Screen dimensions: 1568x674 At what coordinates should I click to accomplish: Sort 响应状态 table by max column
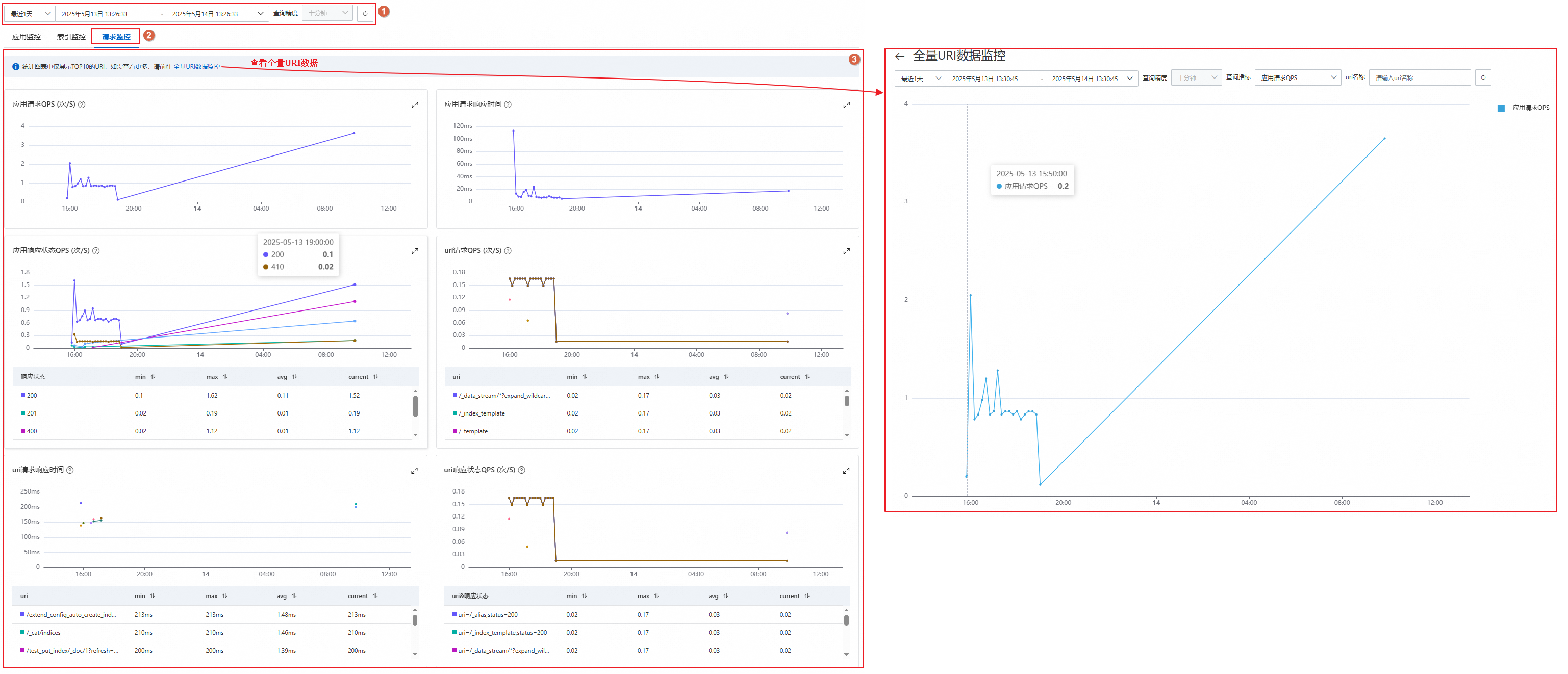tap(225, 377)
